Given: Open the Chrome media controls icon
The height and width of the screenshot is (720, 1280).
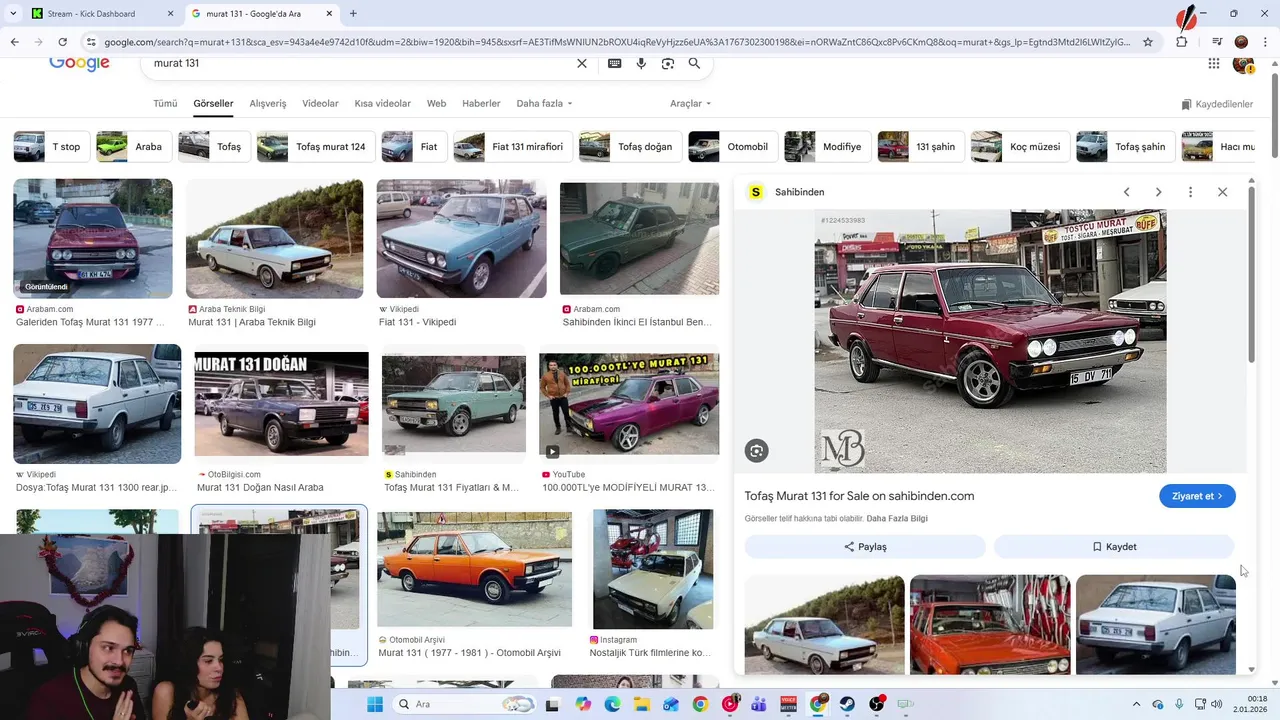Looking at the screenshot, I should pyautogui.click(x=1217, y=42).
